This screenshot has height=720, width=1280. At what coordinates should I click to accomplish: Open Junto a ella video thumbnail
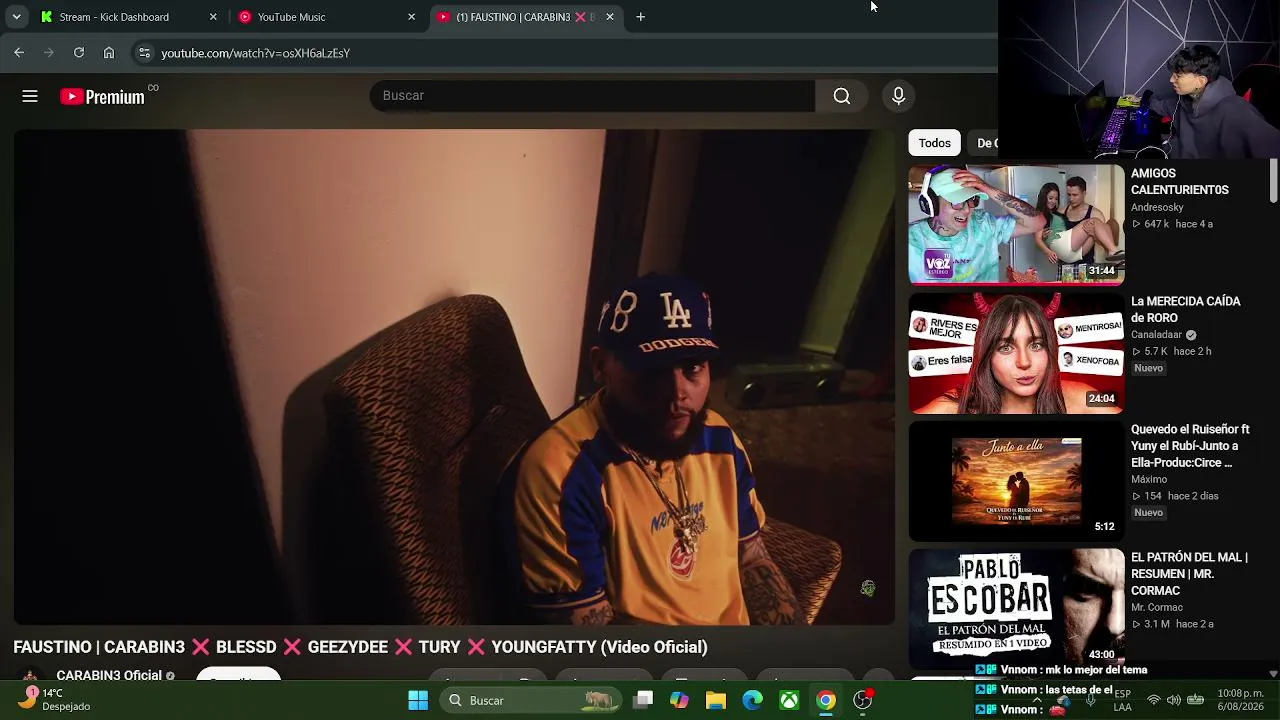1016,481
